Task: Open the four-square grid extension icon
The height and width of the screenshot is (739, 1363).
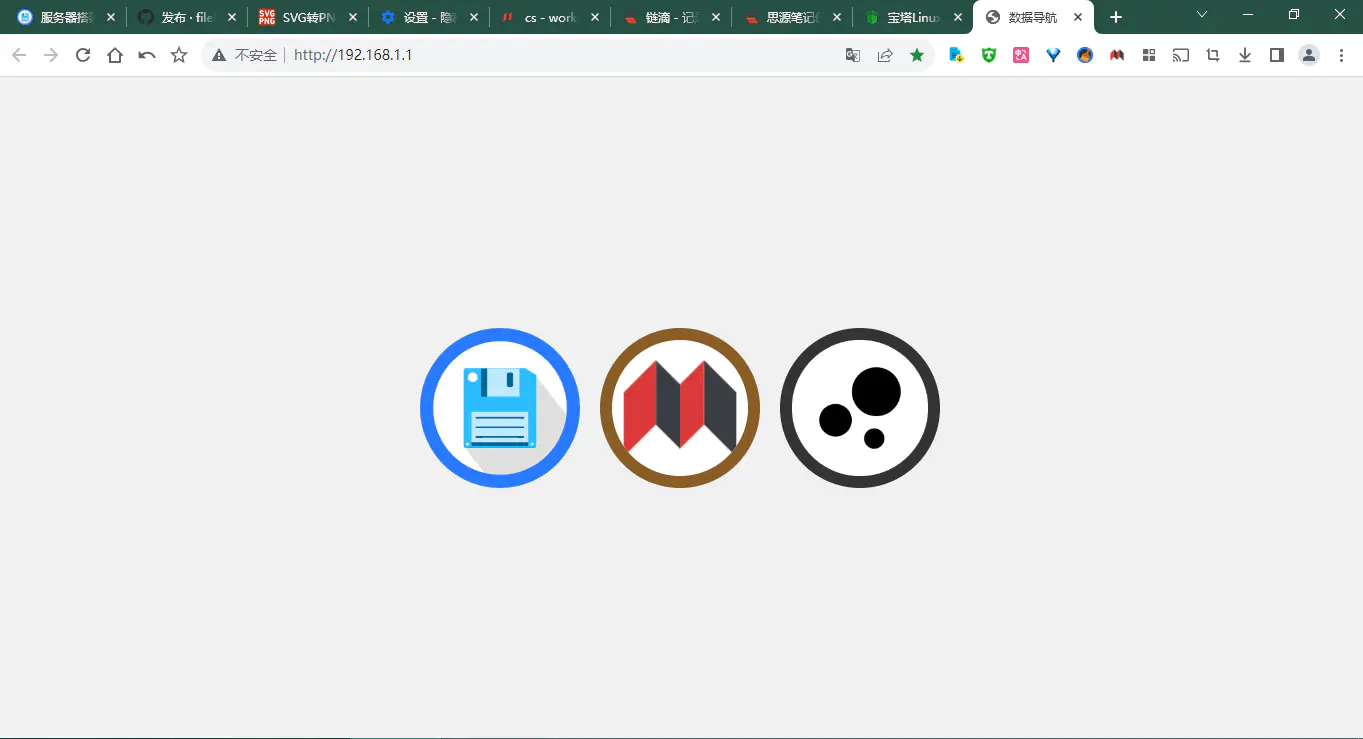Action: tap(1149, 55)
